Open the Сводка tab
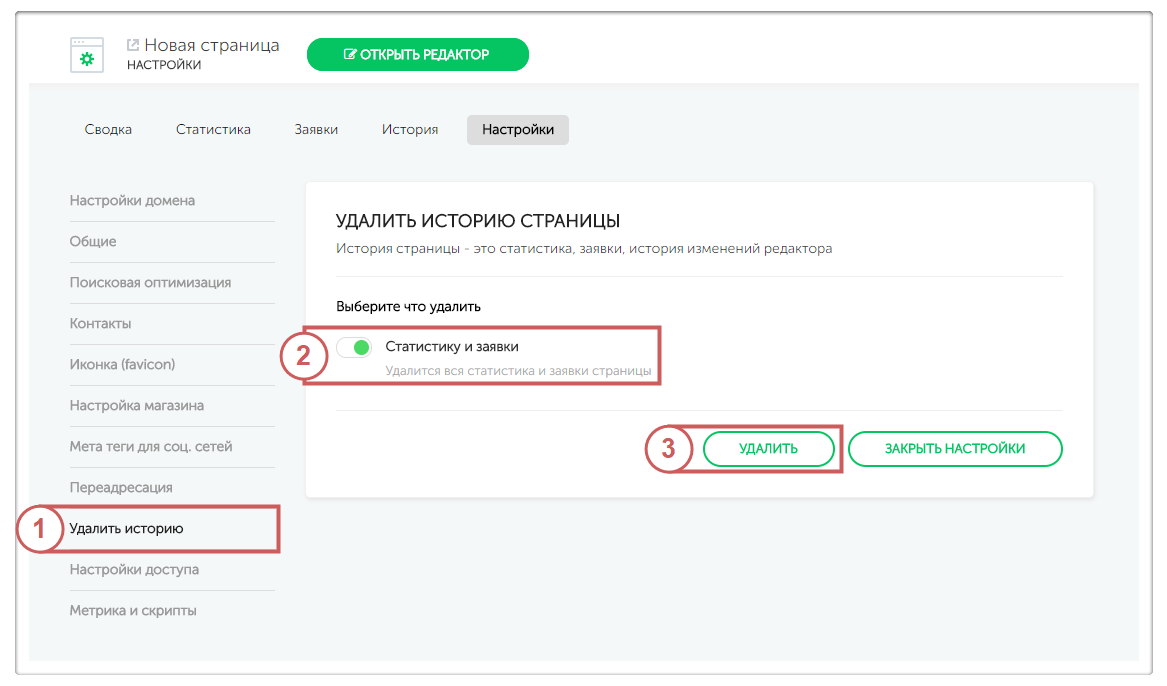 pos(108,129)
